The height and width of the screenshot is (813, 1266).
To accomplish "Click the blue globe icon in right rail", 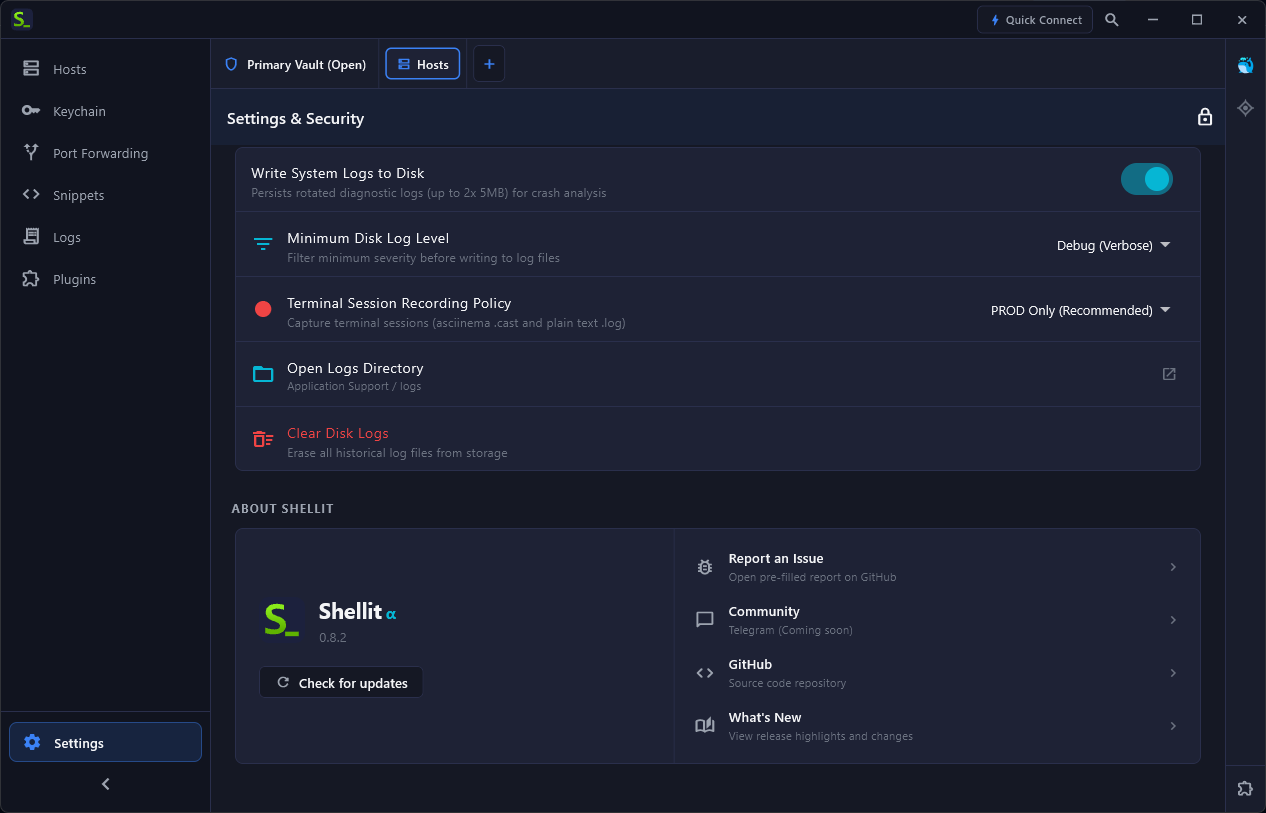I will tap(1245, 65).
